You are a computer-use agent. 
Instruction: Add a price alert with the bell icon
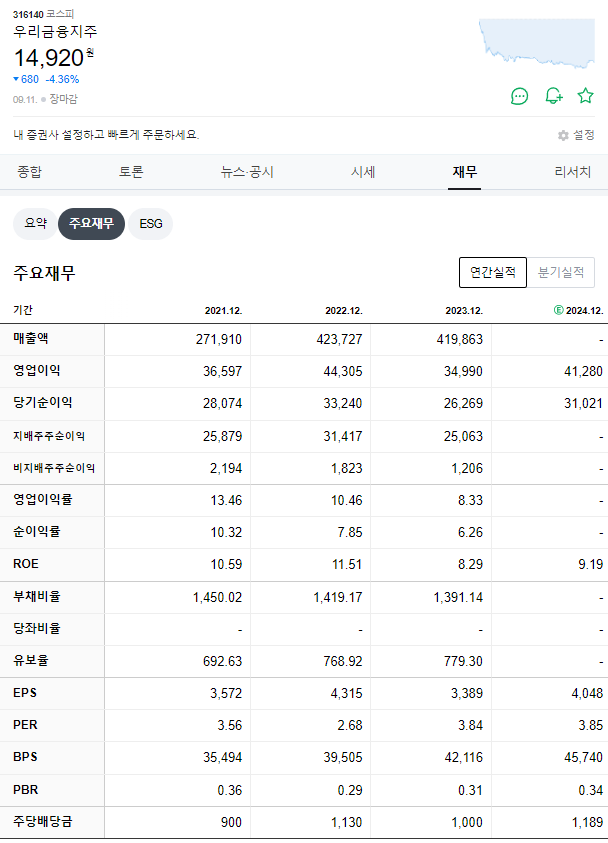coord(553,96)
